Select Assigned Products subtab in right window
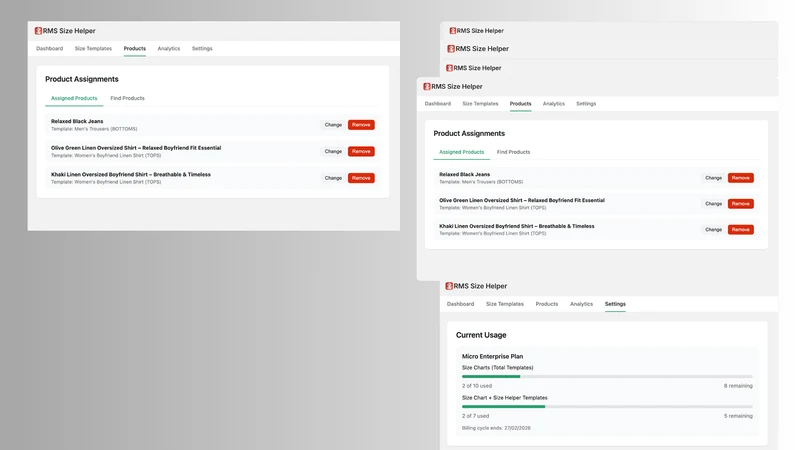This screenshot has height=450, width=800. 462,152
